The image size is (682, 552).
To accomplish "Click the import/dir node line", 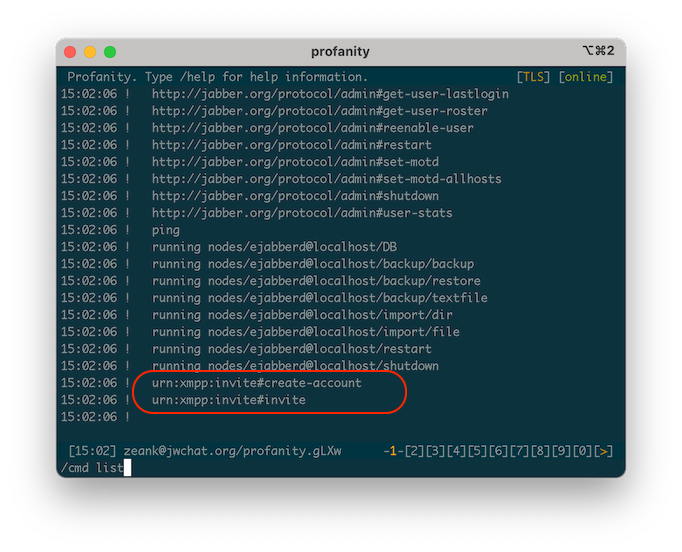I will pyautogui.click(x=302, y=315).
